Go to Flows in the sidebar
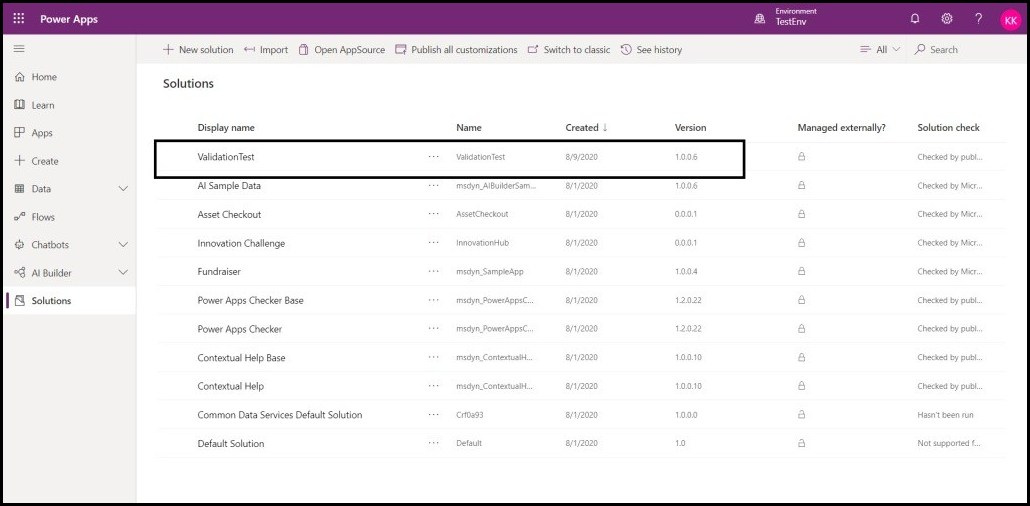Screen dimensions: 1030x506 (43, 217)
